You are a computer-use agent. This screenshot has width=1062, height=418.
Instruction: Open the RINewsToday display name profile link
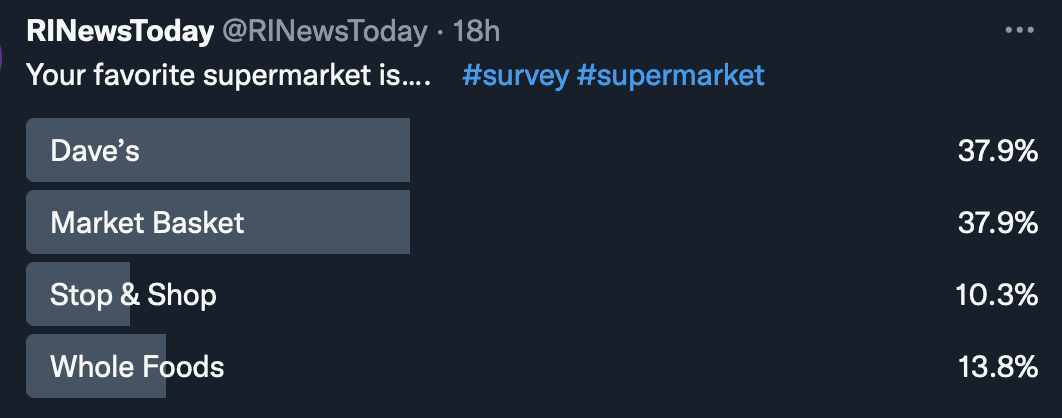point(120,31)
